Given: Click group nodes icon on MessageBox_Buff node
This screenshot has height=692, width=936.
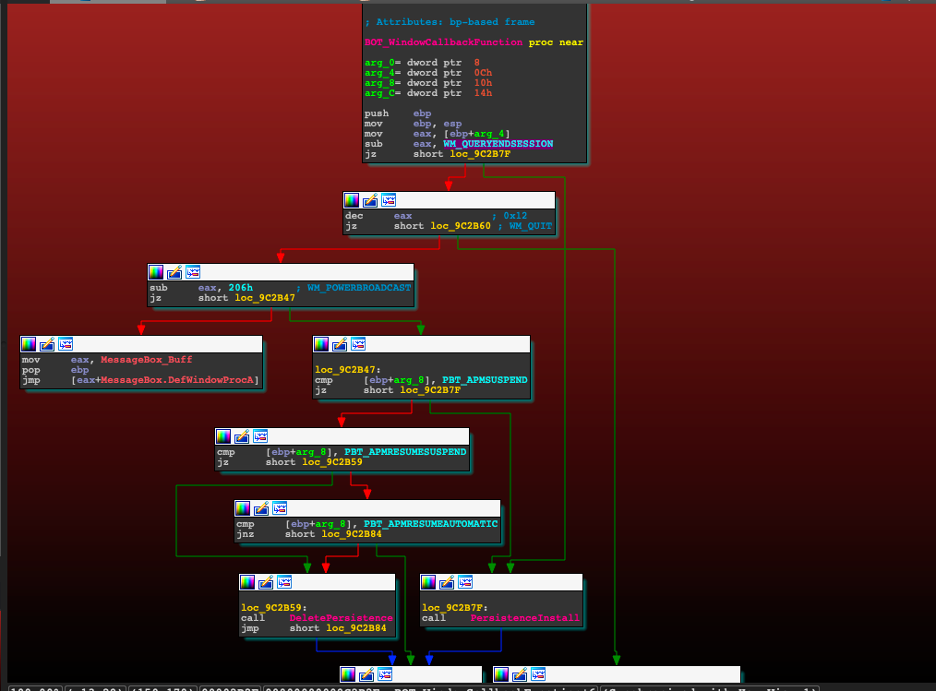Looking at the screenshot, I should [x=65, y=345].
